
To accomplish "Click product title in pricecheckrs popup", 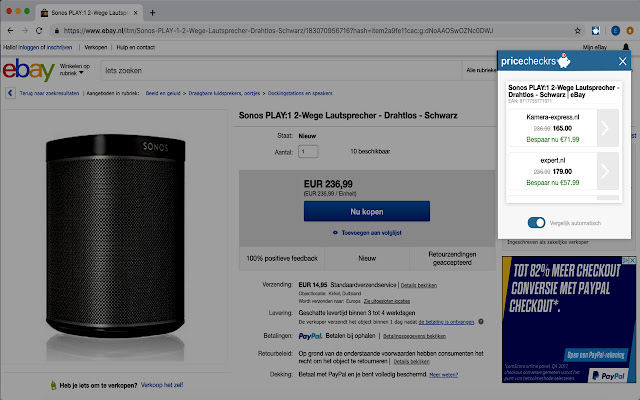I will [563, 91].
